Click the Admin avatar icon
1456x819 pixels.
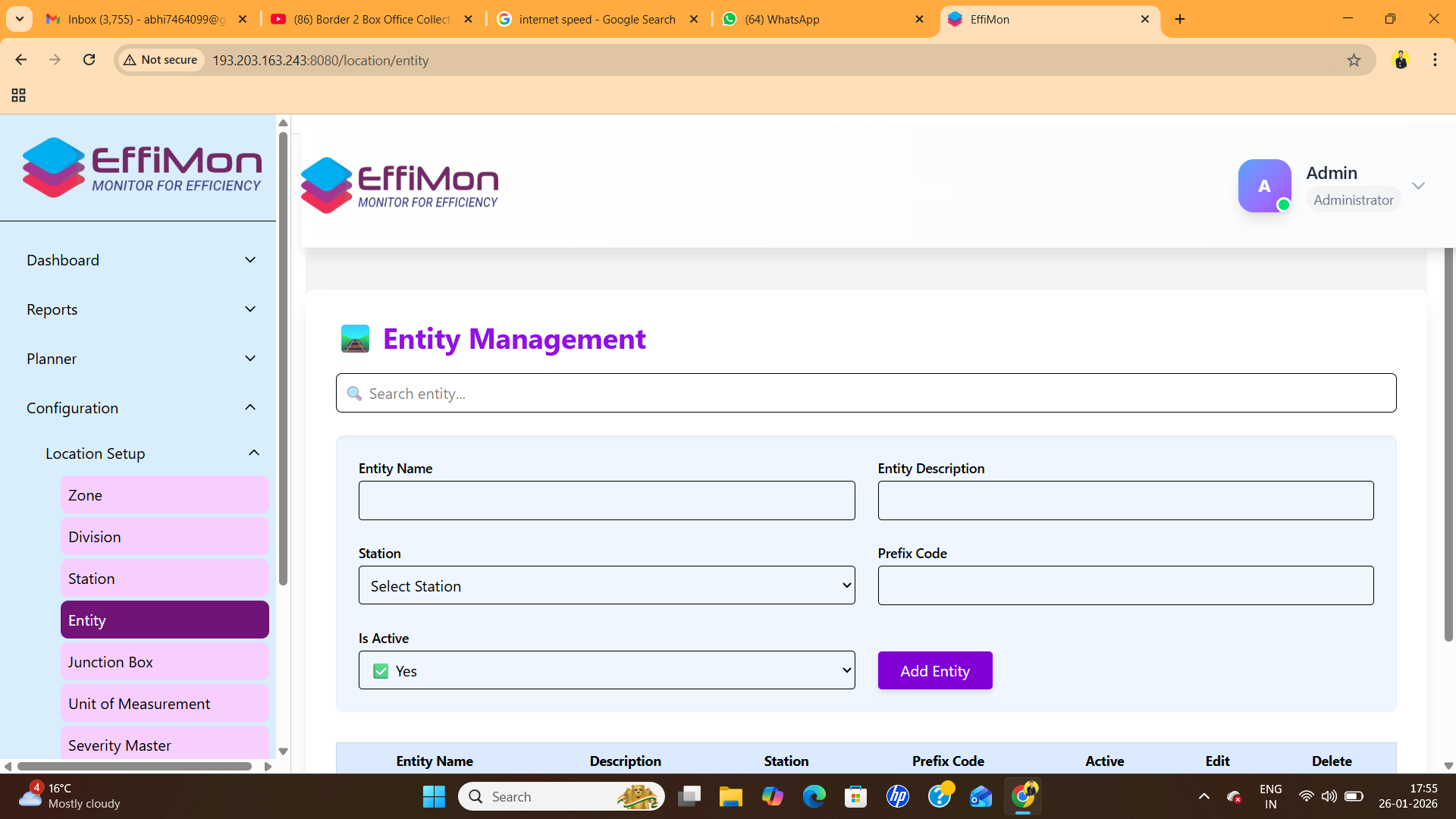(x=1264, y=186)
